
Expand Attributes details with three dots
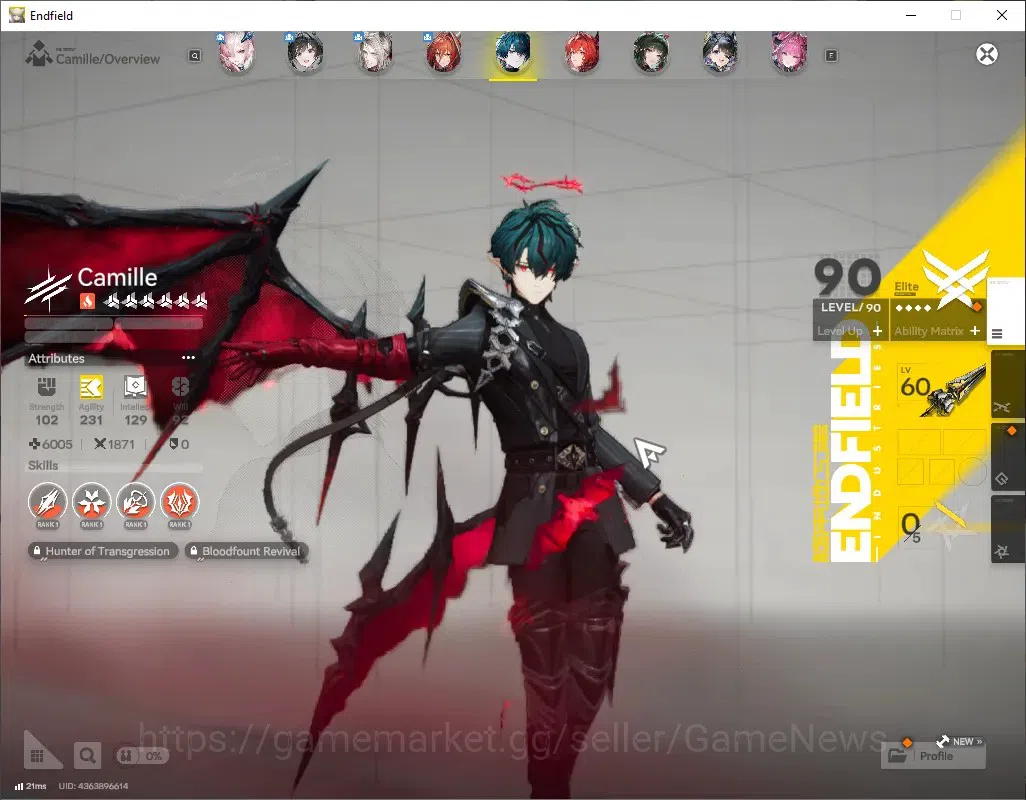coord(188,358)
